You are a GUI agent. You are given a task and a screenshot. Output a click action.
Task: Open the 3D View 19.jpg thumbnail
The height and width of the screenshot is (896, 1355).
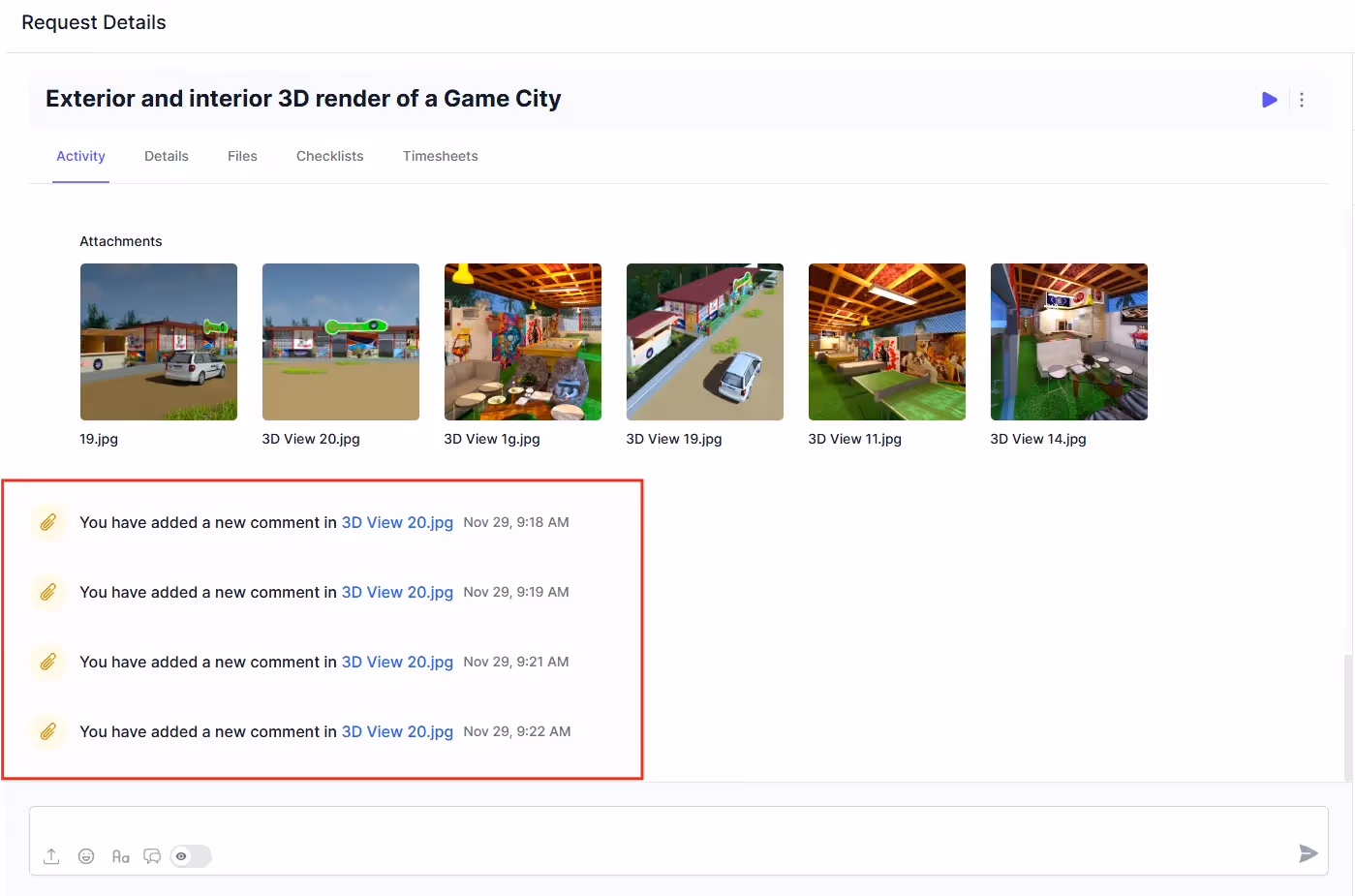coord(705,342)
